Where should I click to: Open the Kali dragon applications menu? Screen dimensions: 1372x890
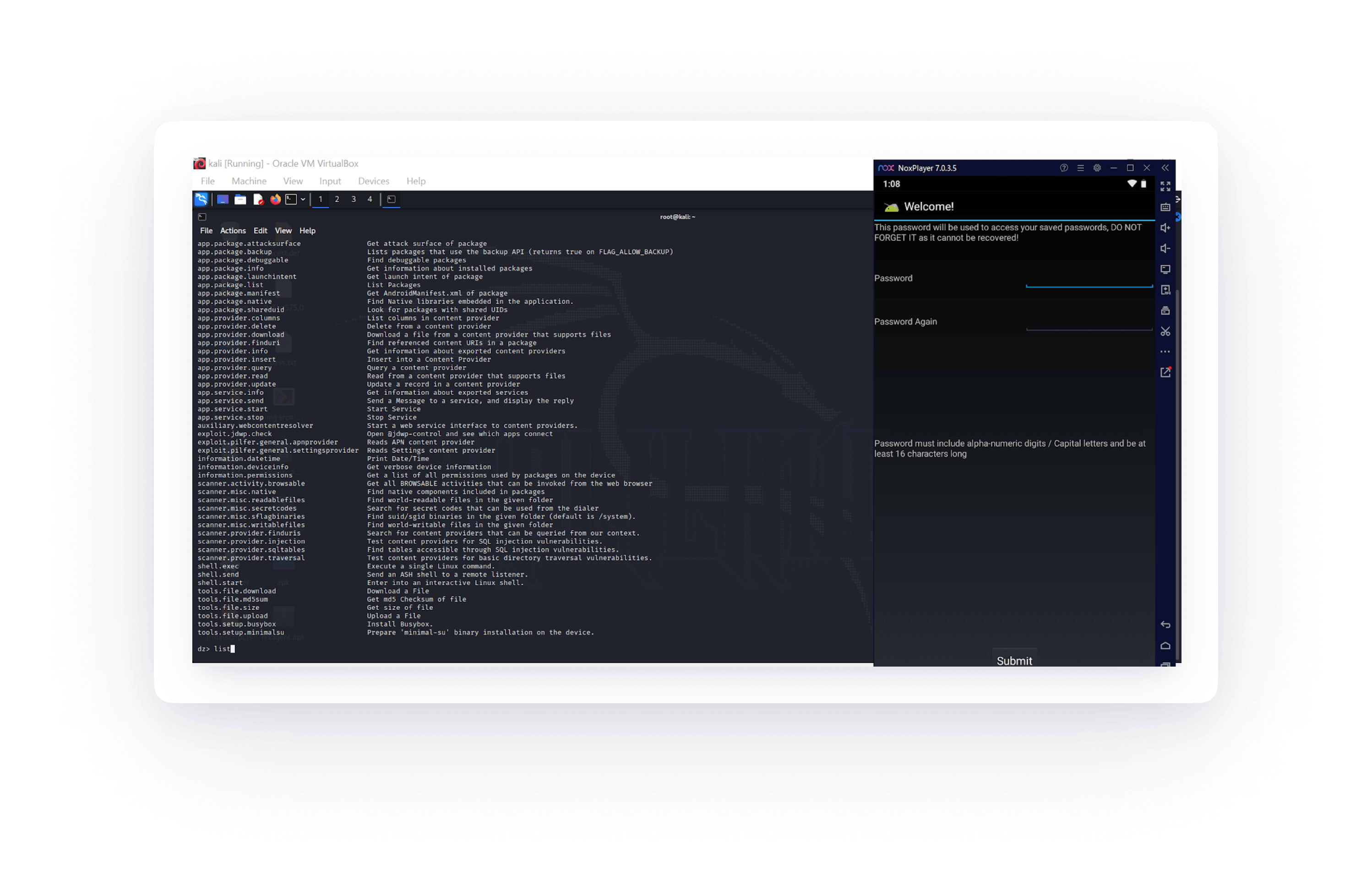(x=201, y=200)
